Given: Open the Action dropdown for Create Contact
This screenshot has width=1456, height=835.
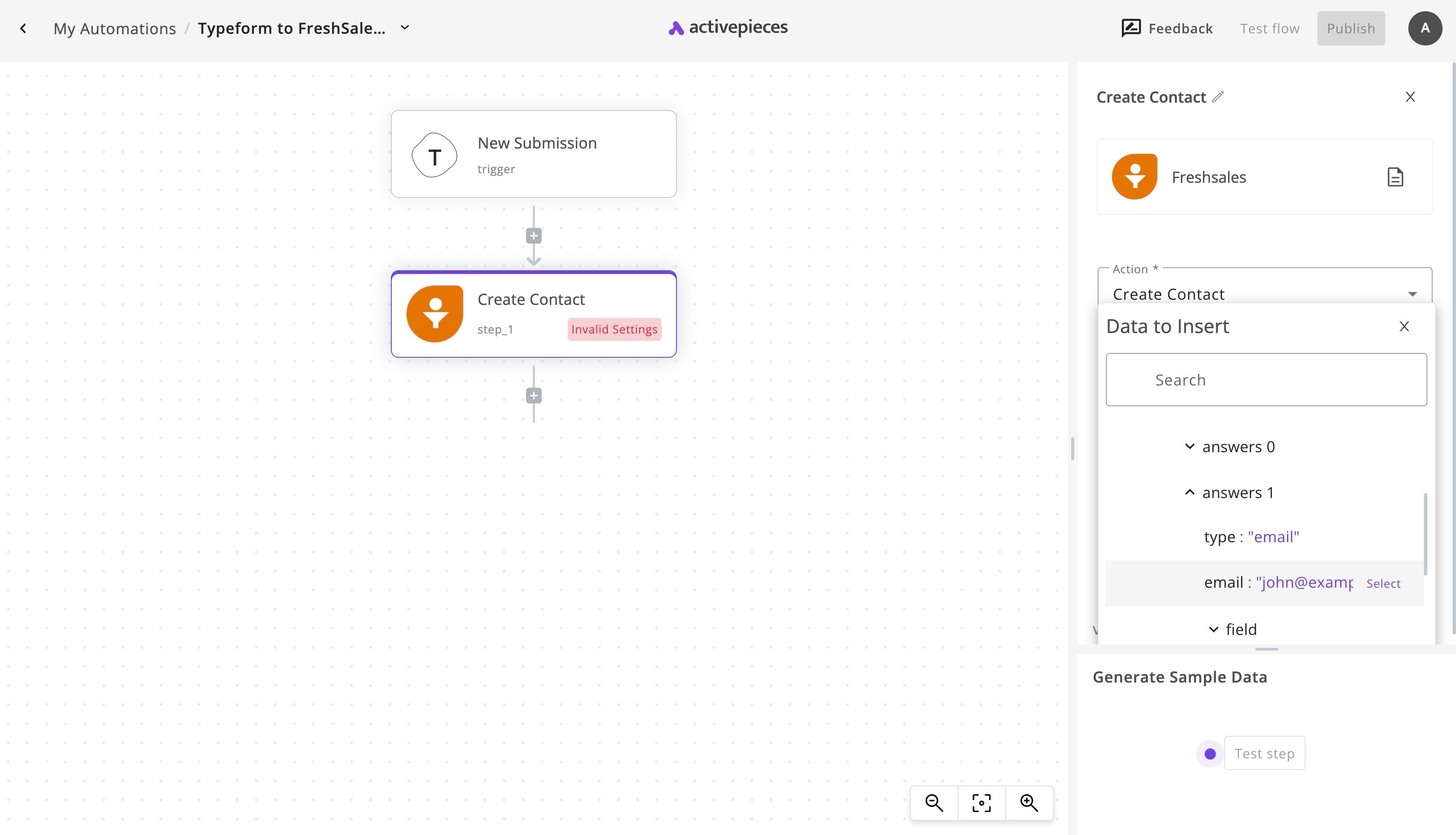Looking at the screenshot, I should click(1264, 294).
